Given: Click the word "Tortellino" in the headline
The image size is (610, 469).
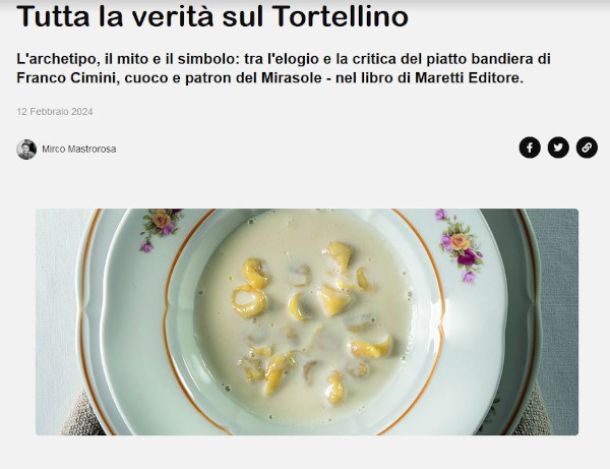Looking at the screenshot, I should pos(340,16).
